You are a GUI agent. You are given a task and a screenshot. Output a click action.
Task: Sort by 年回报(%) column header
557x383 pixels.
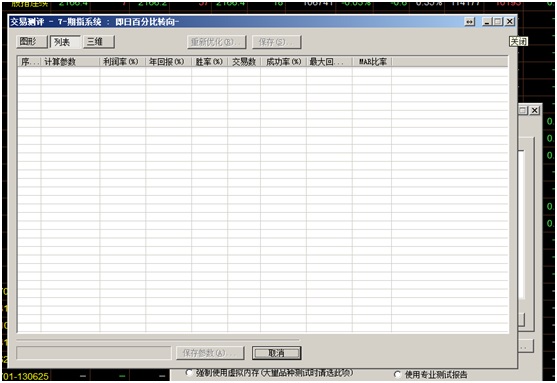click(x=168, y=62)
